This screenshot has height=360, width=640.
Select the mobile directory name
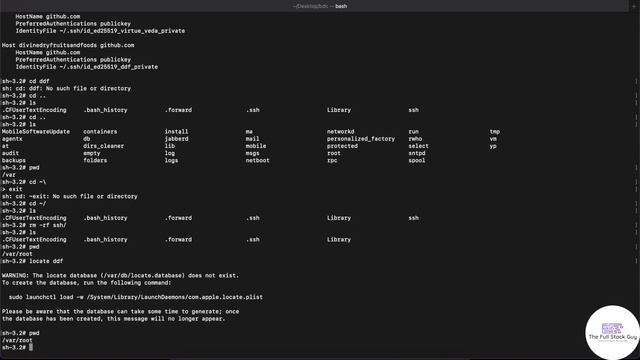(256, 146)
